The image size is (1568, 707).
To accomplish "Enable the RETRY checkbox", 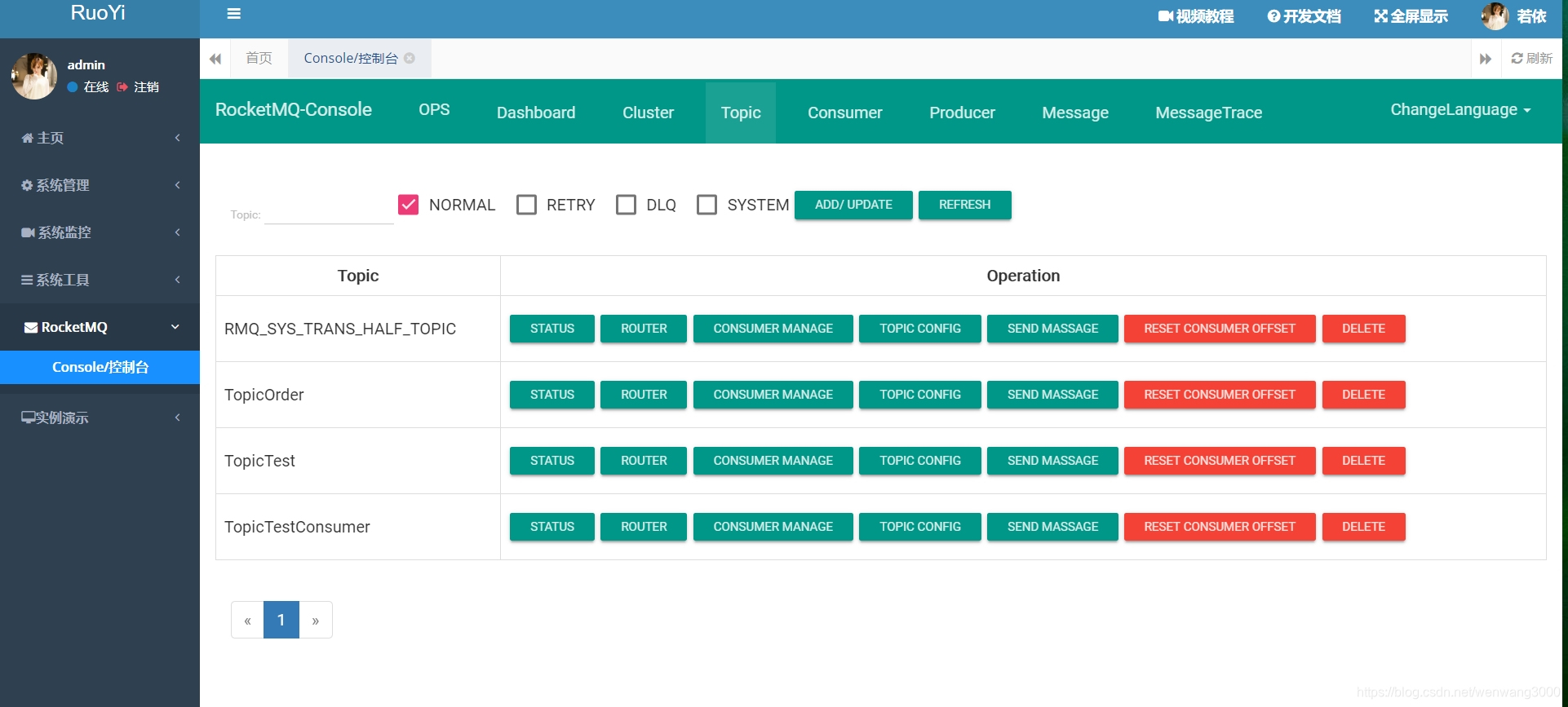I will [x=527, y=205].
